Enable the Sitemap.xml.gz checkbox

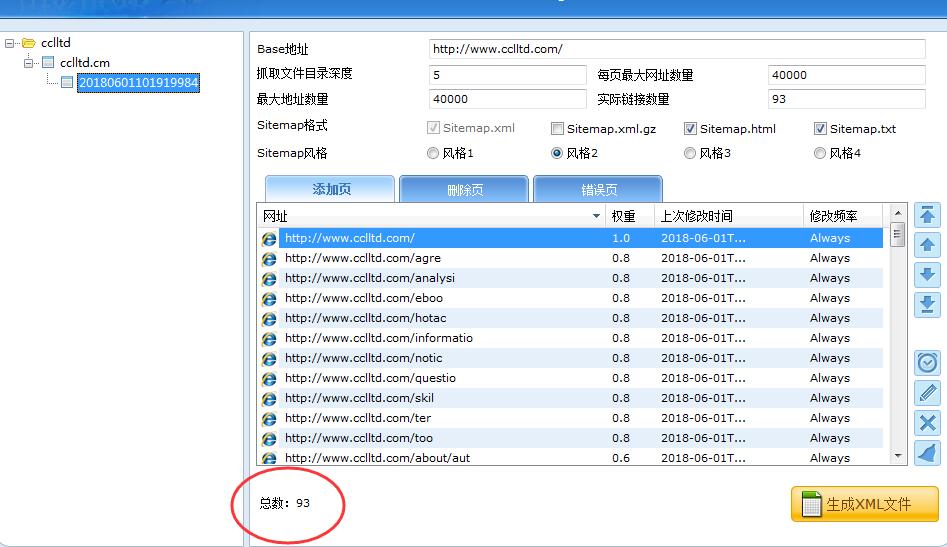[557, 129]
